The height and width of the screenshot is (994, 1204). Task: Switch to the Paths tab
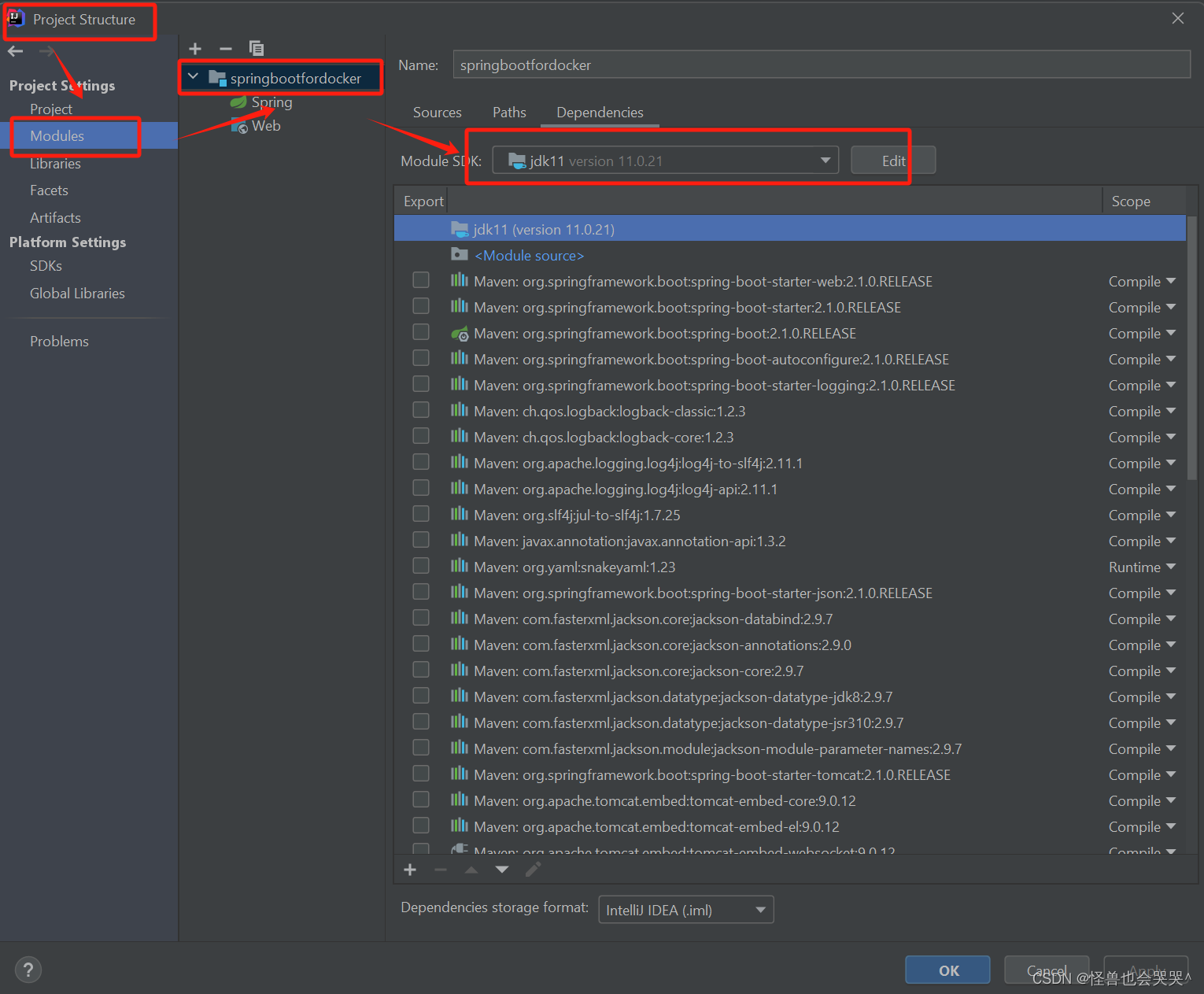tap(508, 112)
